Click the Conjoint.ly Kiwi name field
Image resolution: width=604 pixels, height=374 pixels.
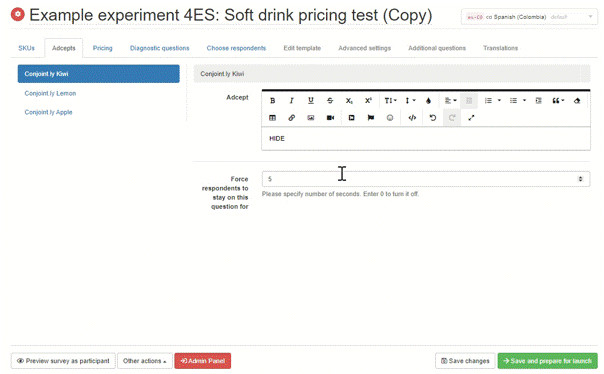pyautogui.click(x=392, y=74)
